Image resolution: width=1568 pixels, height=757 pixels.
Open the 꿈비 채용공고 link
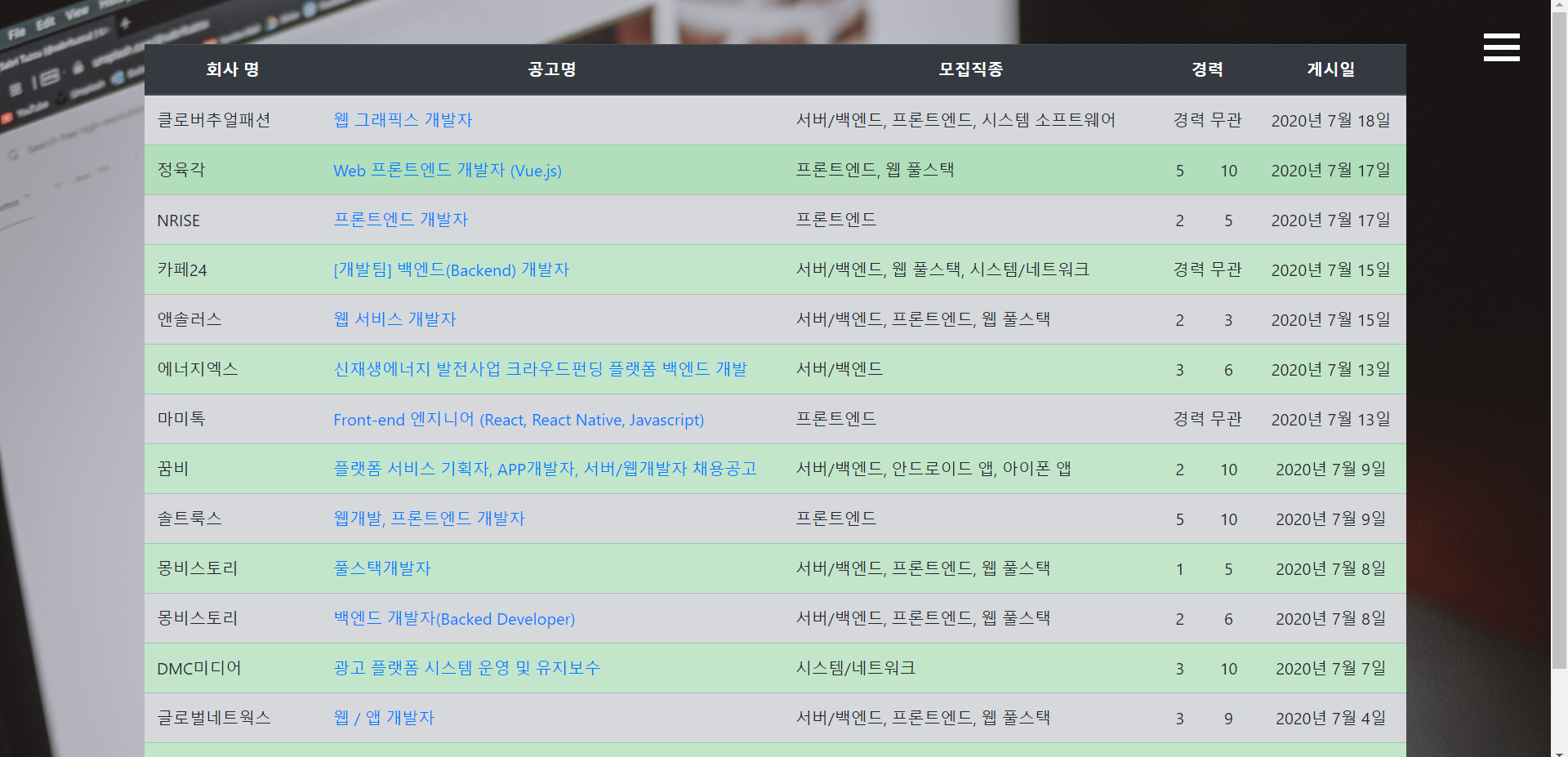(x=545, y=469)
